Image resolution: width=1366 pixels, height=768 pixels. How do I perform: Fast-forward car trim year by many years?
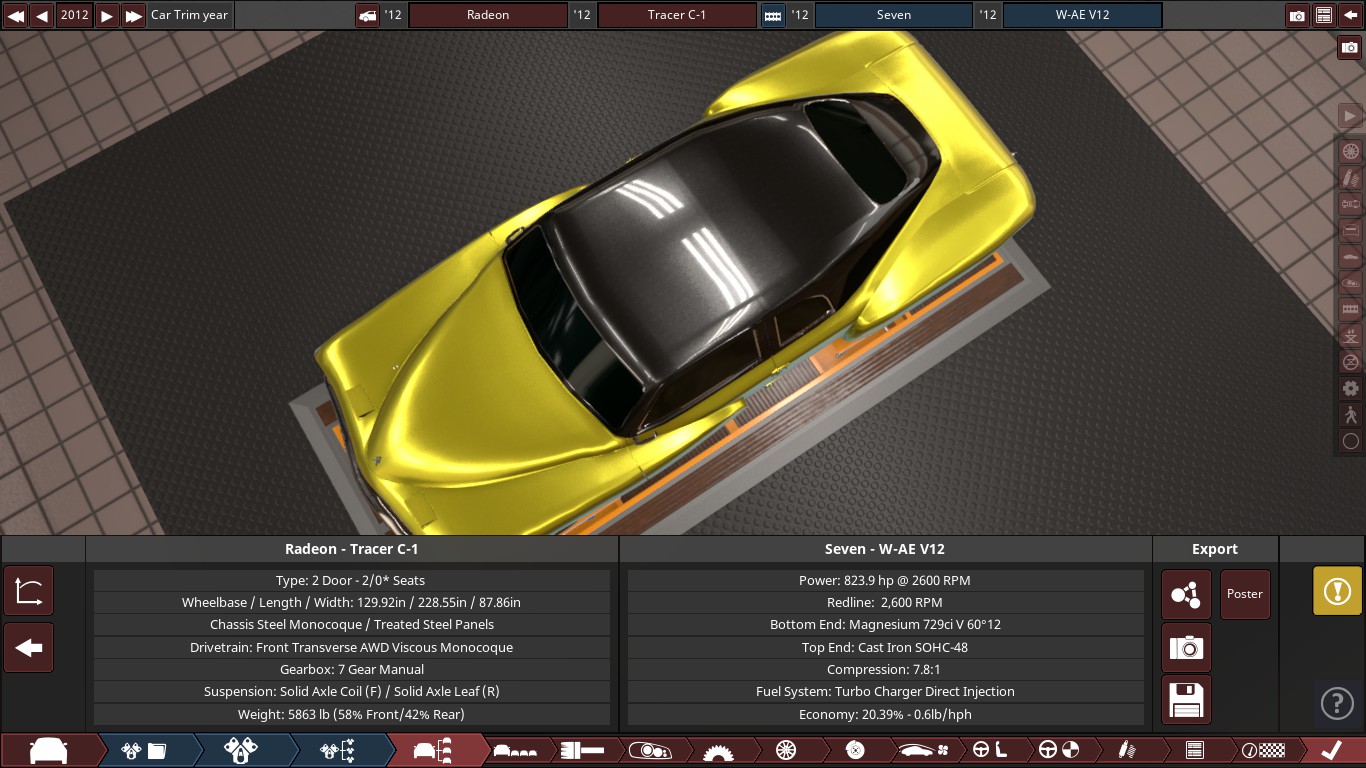tap(133, 15)
